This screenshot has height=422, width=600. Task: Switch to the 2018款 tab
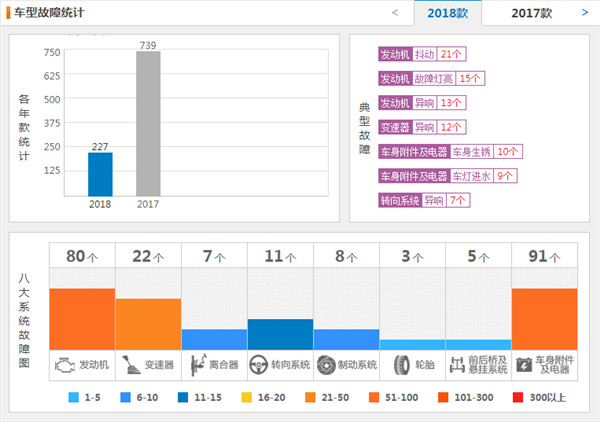point(448,13)
